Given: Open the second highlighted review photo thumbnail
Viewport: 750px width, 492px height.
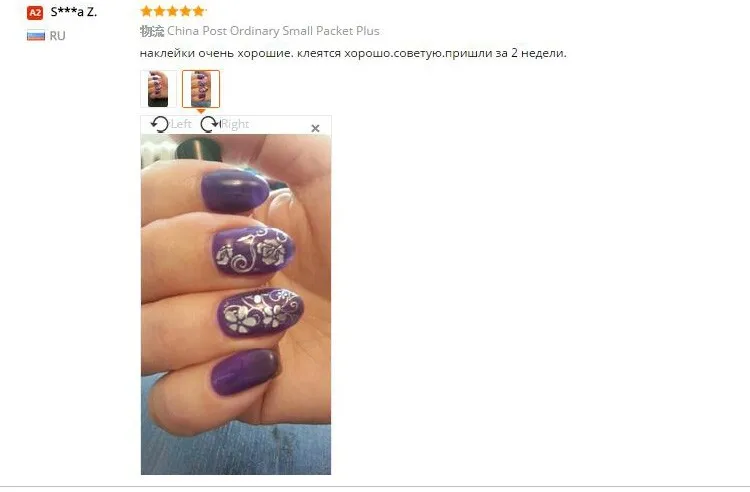Looking at the screenshot, I should click(201, 89).
